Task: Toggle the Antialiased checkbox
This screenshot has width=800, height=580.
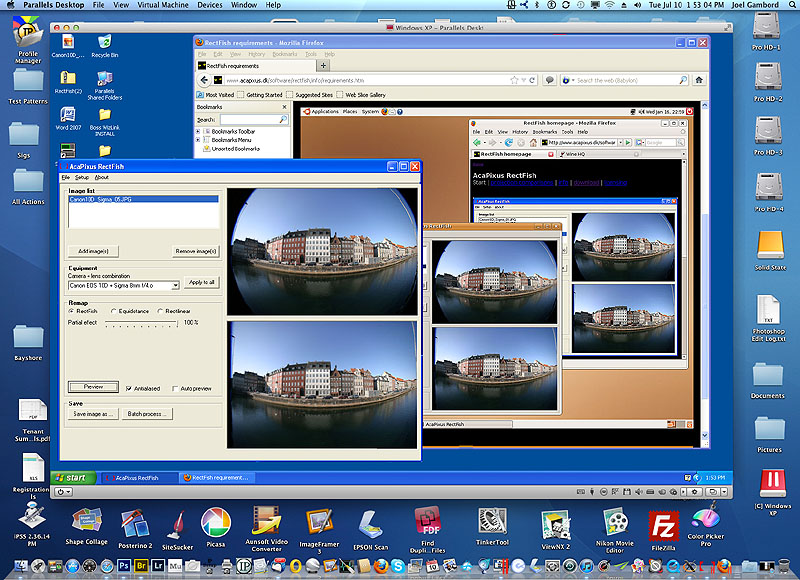Action: 129,388
